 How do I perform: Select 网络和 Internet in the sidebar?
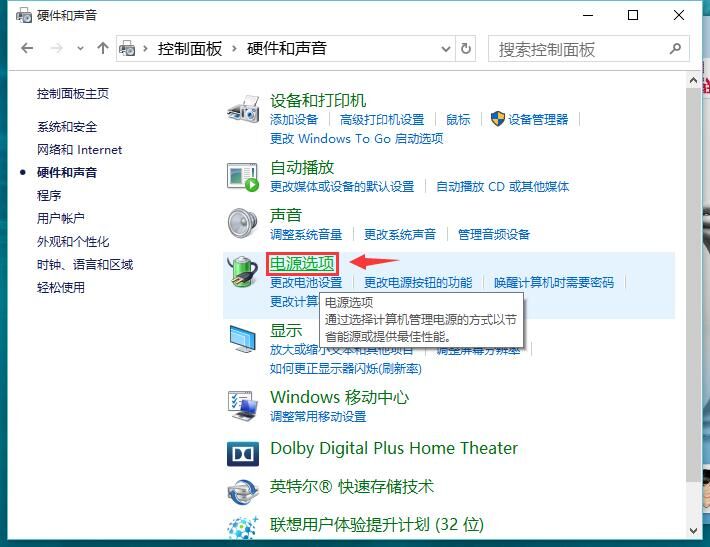coord(79,149)
